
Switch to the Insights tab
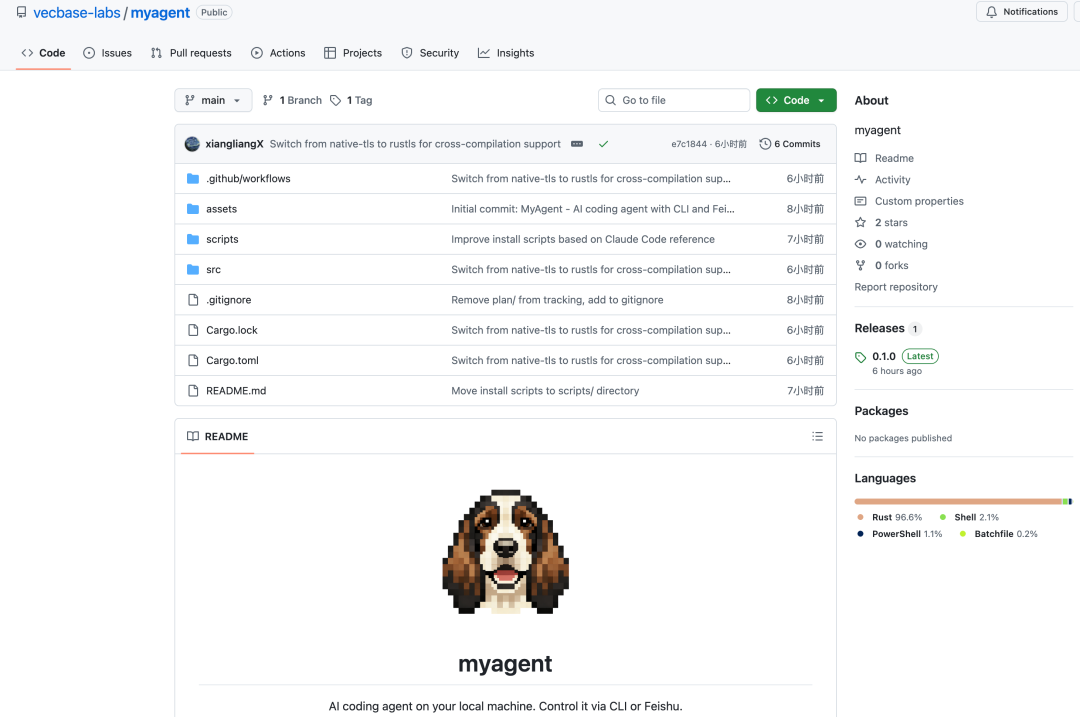[506, 53]
